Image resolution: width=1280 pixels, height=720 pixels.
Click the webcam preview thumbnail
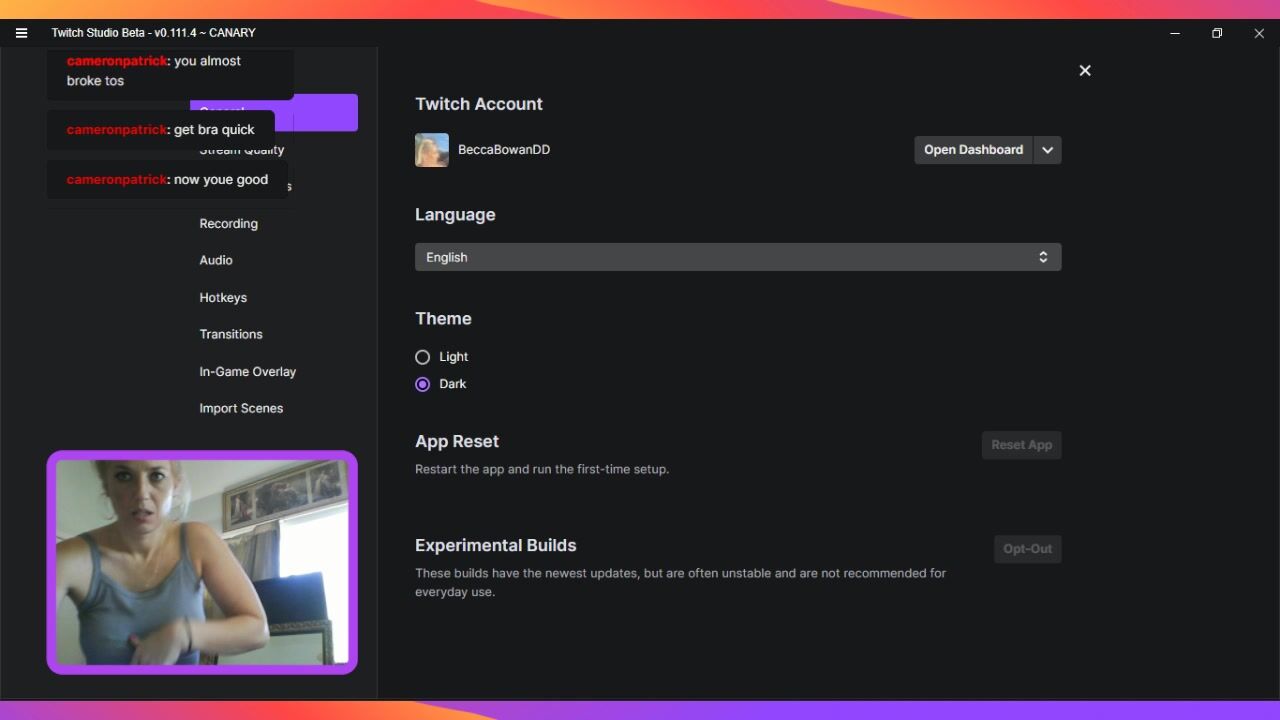tap(202, 562)
